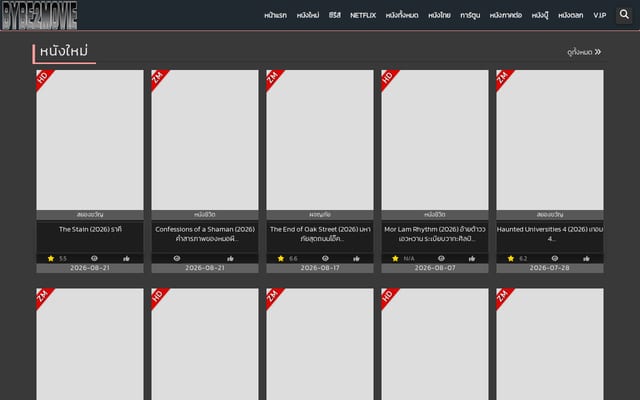Click date 2026-07-28
Viewport: 640px width, 400px height.
(550, 268)
